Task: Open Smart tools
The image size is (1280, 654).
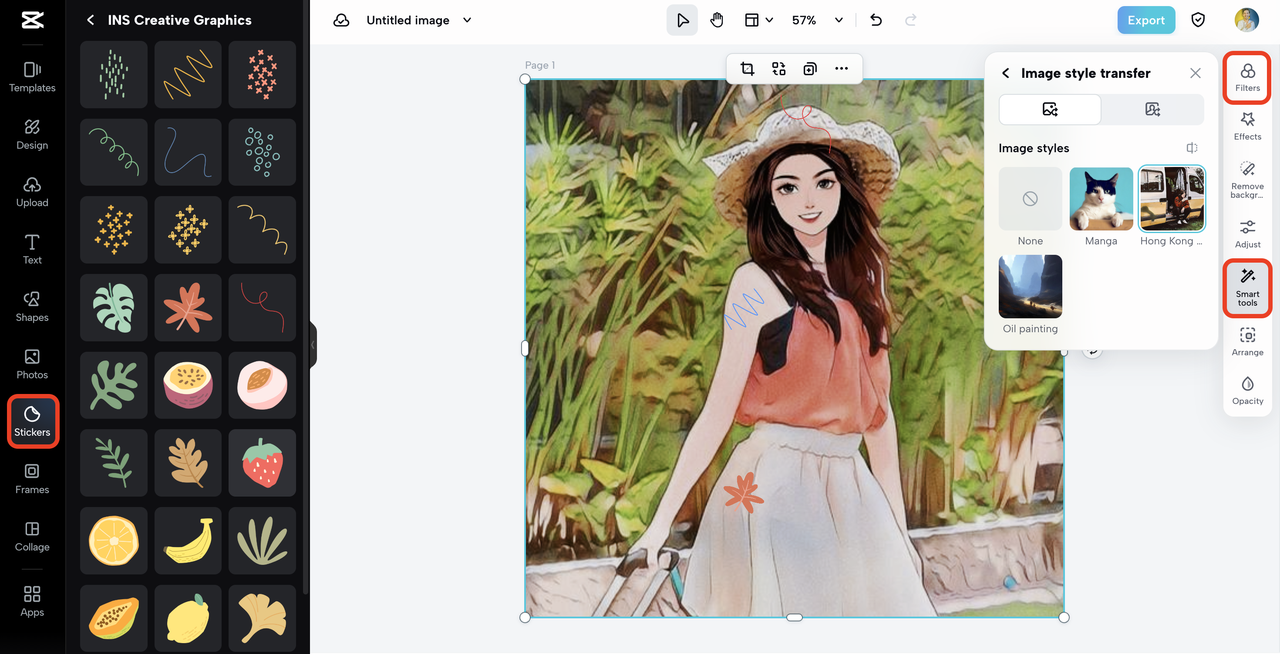Action: [1247, 288]
